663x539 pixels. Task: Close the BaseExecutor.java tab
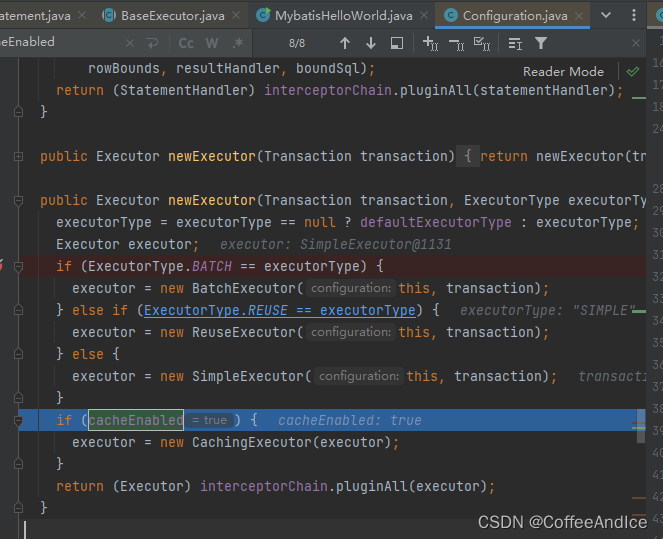point(236,16)
